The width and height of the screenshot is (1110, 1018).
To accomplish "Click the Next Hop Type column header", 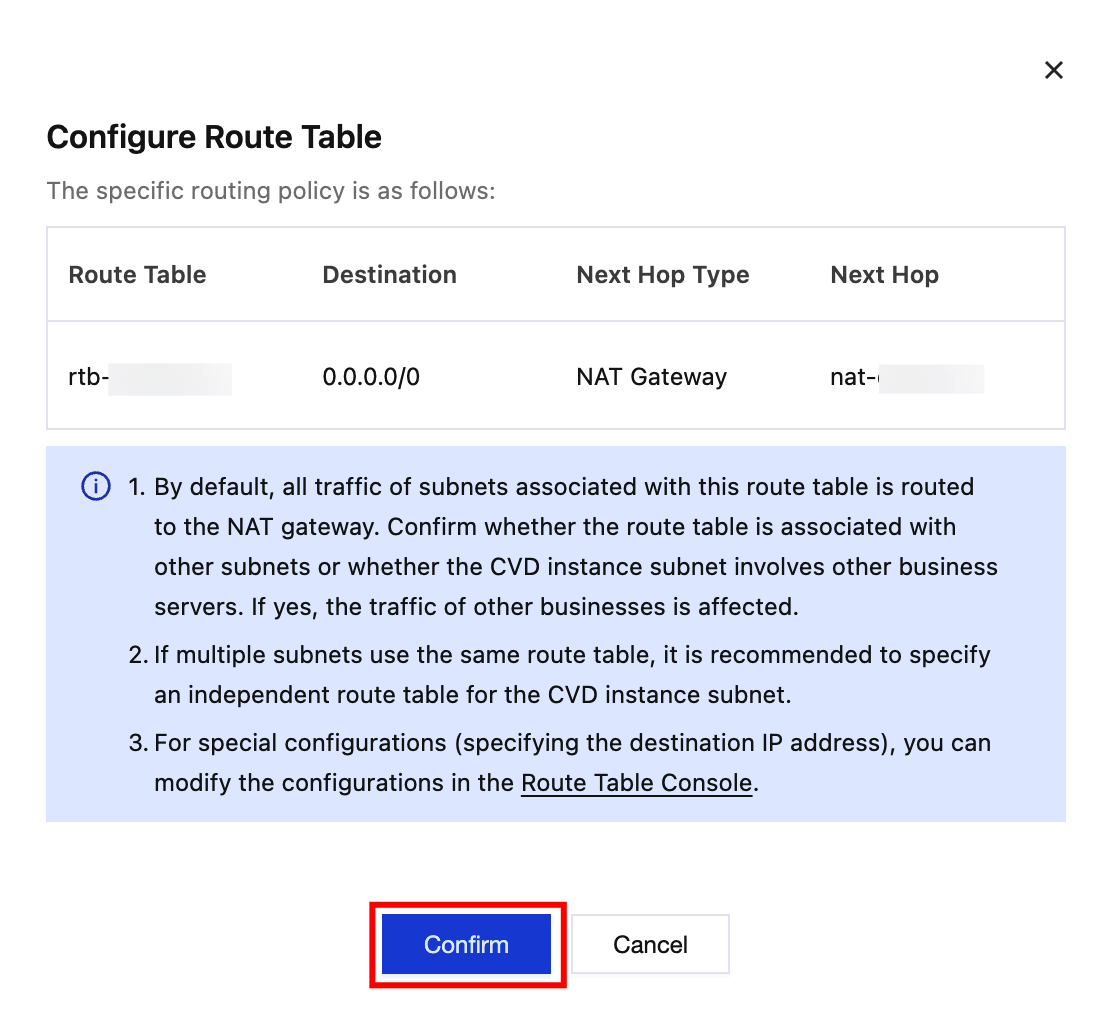I will click(662, 275).
